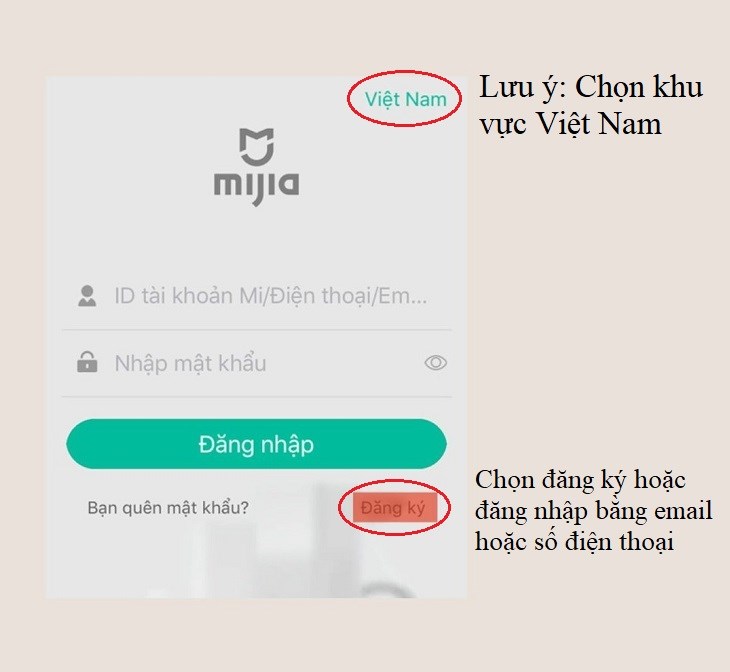Click the mijia wordmark under the logo
This screenshot has height=672, width=730.
257,189
